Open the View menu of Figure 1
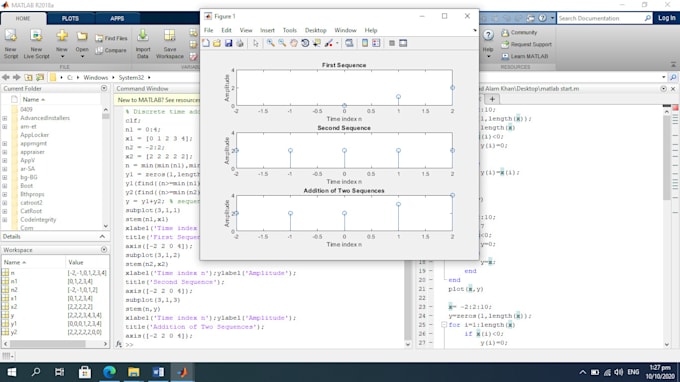Viewport: 680px width, 382px height. click(x=246, y=30)
